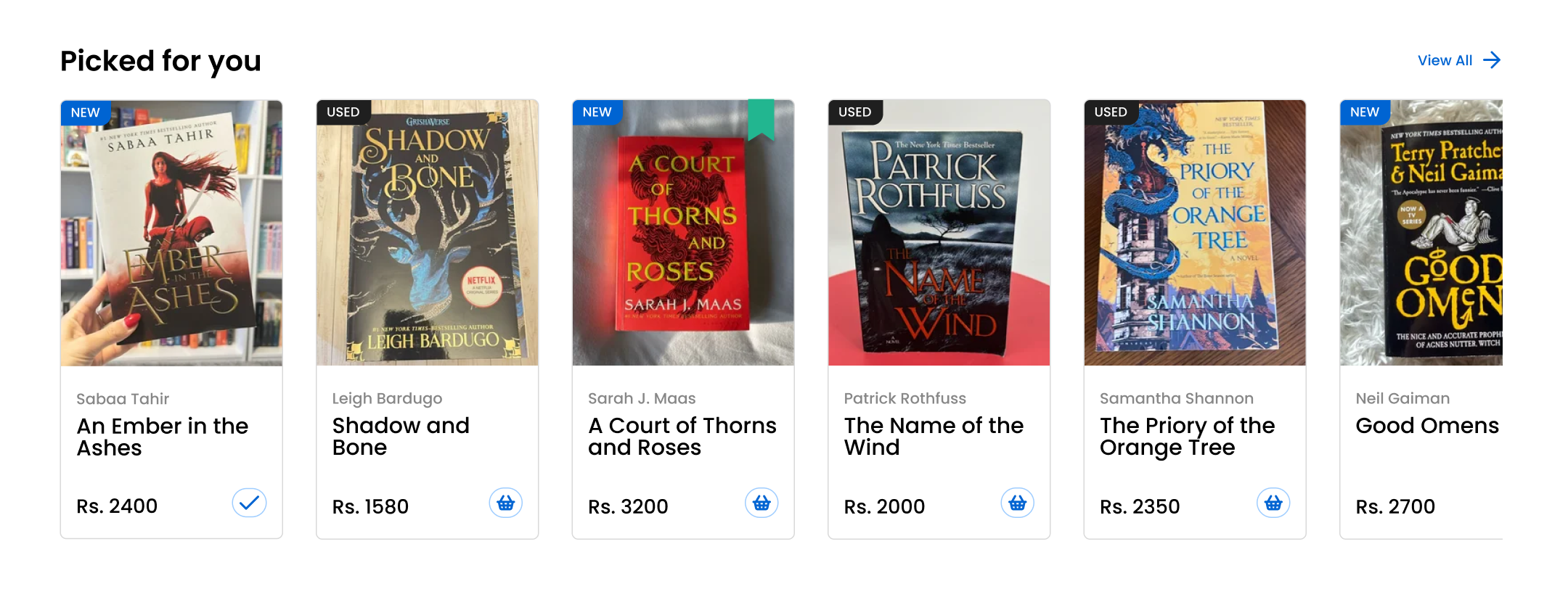Open An Ember in the Ashes cover image
This screenshot has height=589, width=1568.
pos(171,232)
